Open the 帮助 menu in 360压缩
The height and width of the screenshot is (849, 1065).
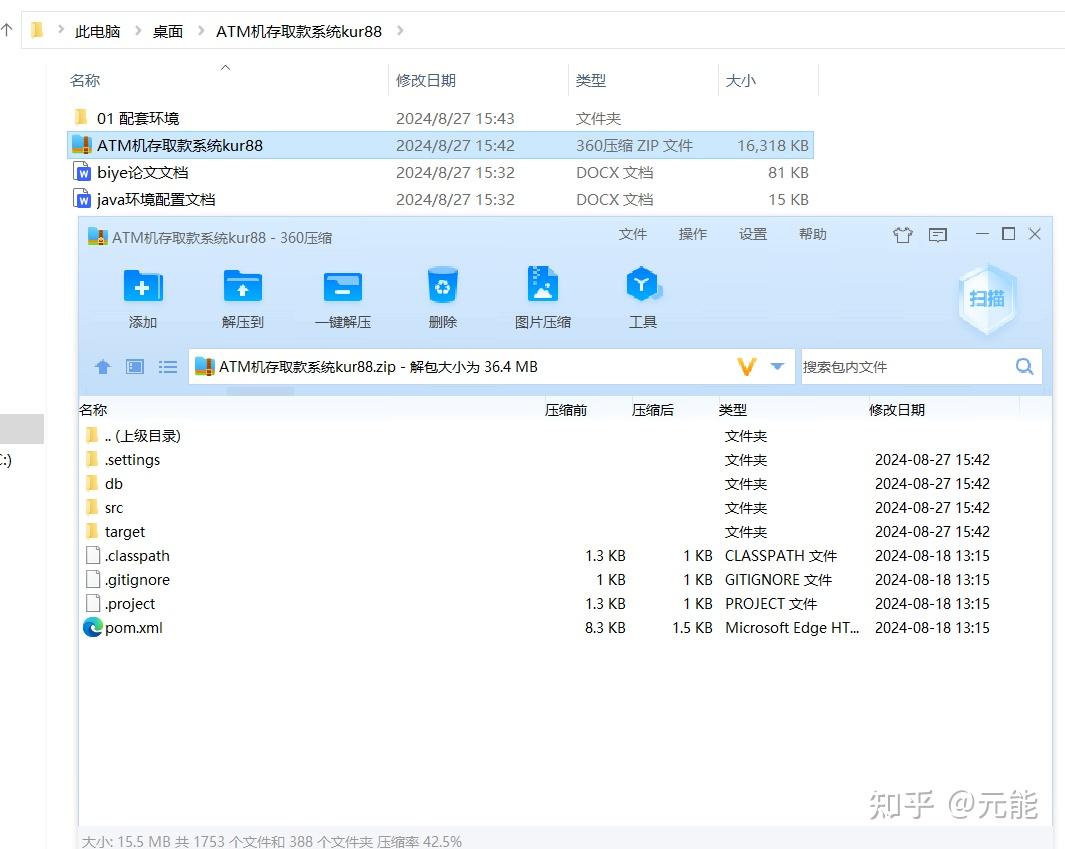(812, 234)
